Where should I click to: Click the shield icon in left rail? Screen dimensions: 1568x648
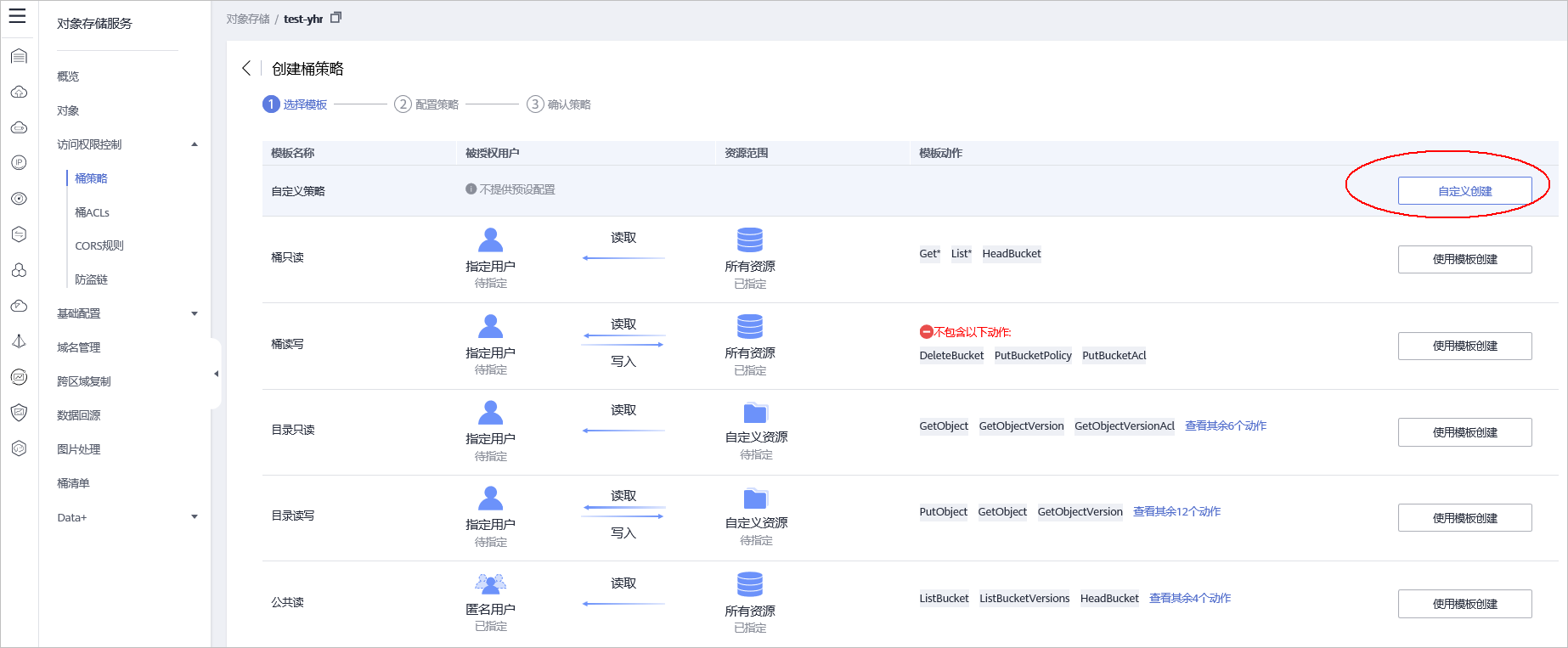pos(19,413)
